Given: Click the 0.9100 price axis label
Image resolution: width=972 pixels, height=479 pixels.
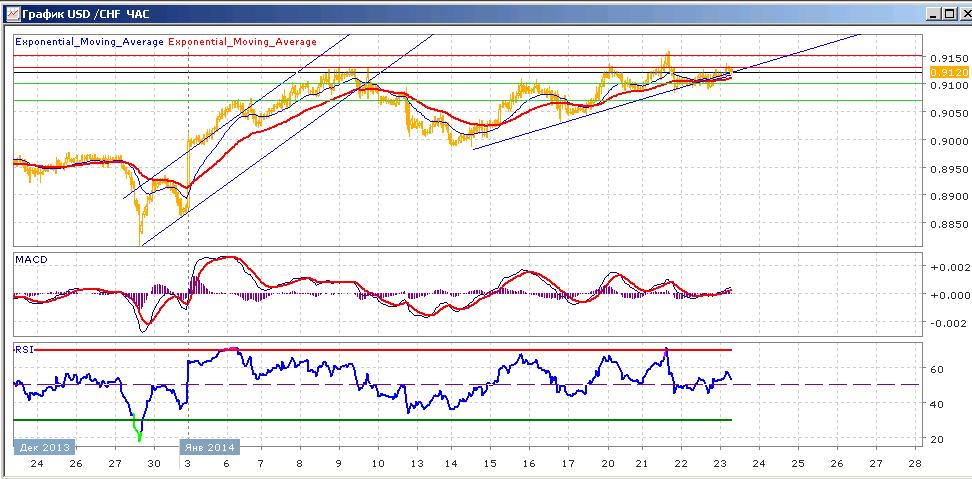Looking at the screenshot, I should (x=947, y=85).
